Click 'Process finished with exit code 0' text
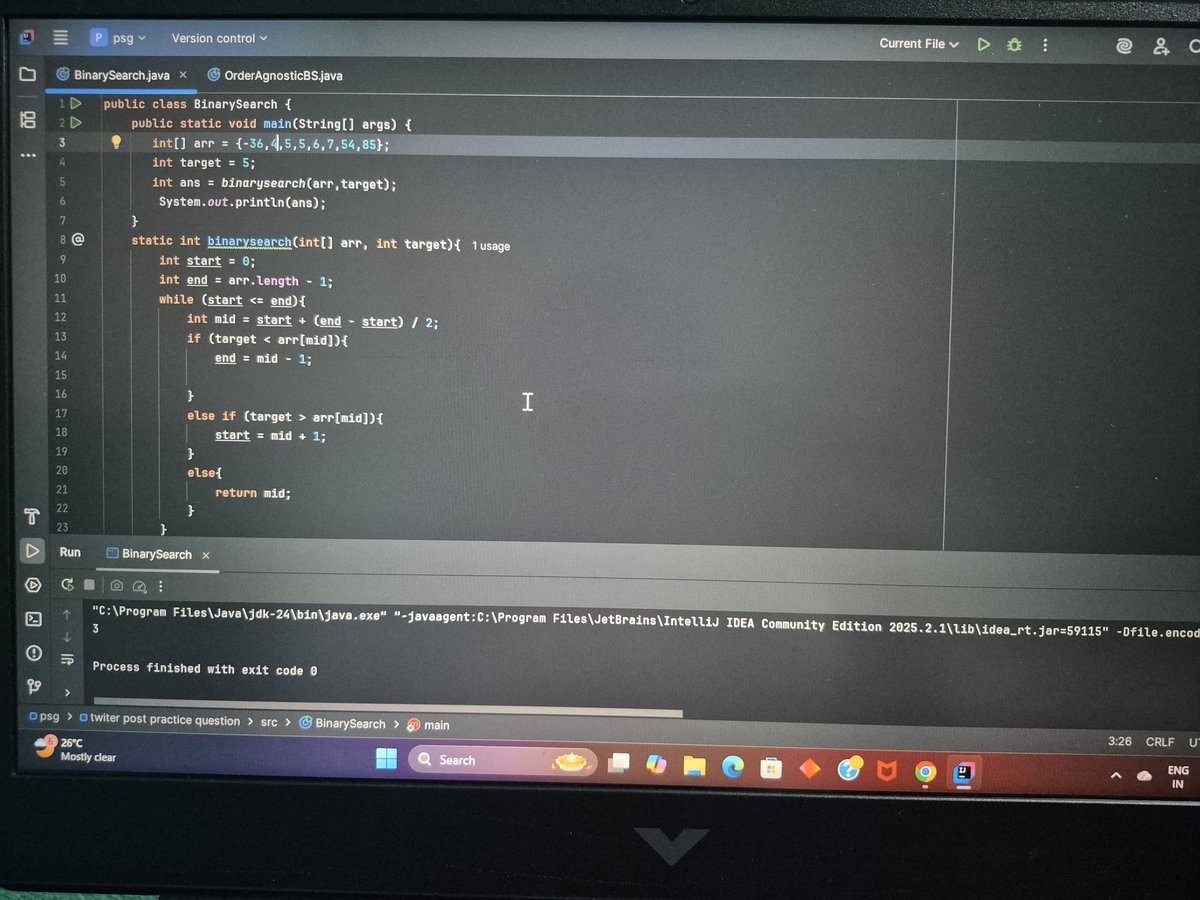 pos(205,669)
